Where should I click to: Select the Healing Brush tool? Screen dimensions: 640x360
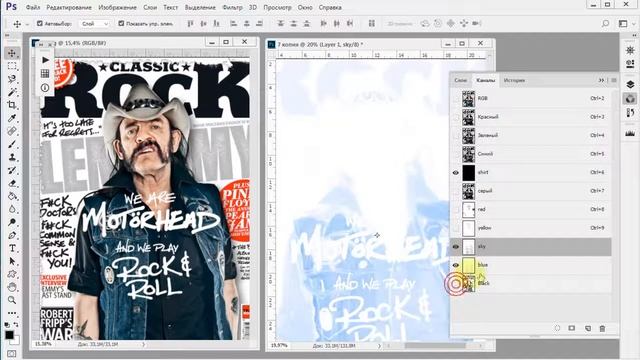pyautogui.click(x=12, y=131)
